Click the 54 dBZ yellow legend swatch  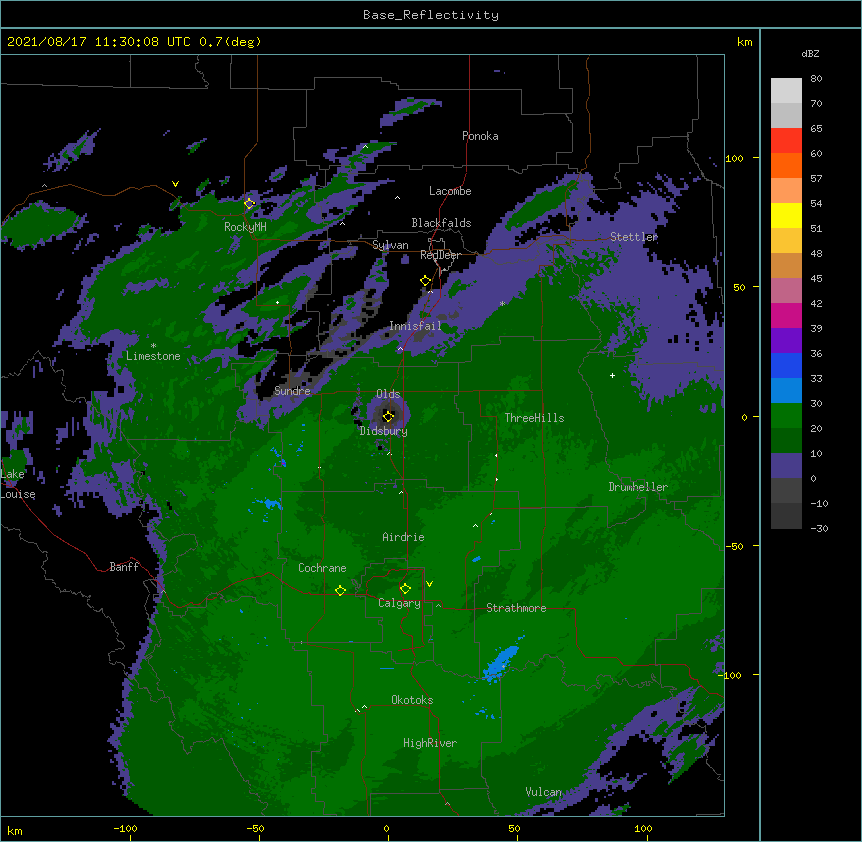click(786, 215)
